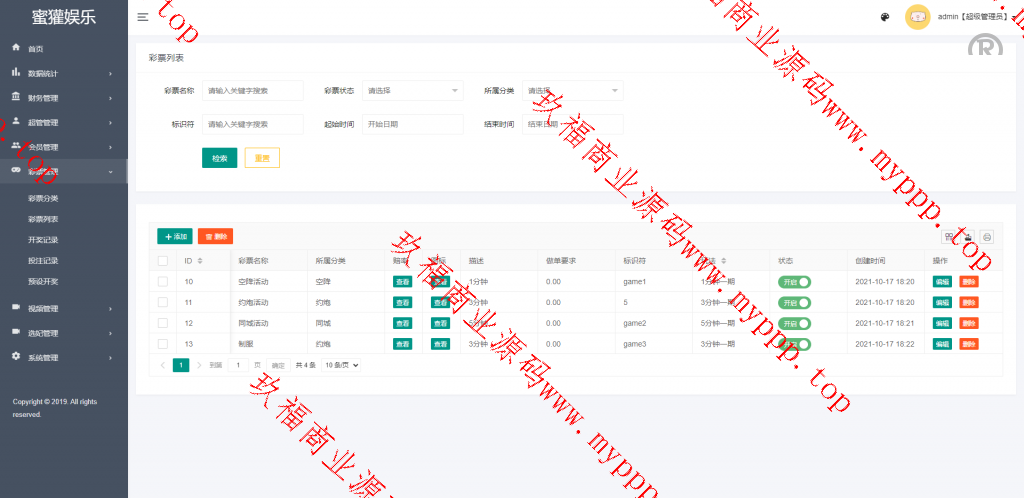Open the 10条/页 page size dropdown
The width and height of the screenshot is (1024, 498).
point(340,366)
